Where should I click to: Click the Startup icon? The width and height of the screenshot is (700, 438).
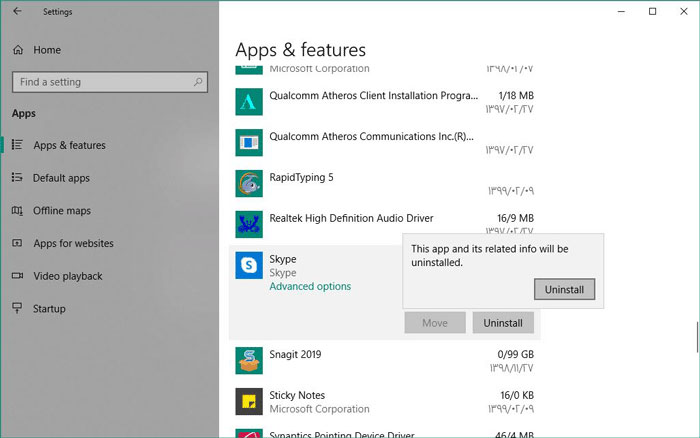tap(17, 308)
